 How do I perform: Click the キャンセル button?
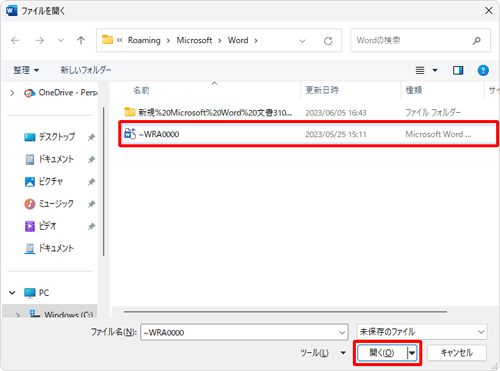tap(457, 353)
